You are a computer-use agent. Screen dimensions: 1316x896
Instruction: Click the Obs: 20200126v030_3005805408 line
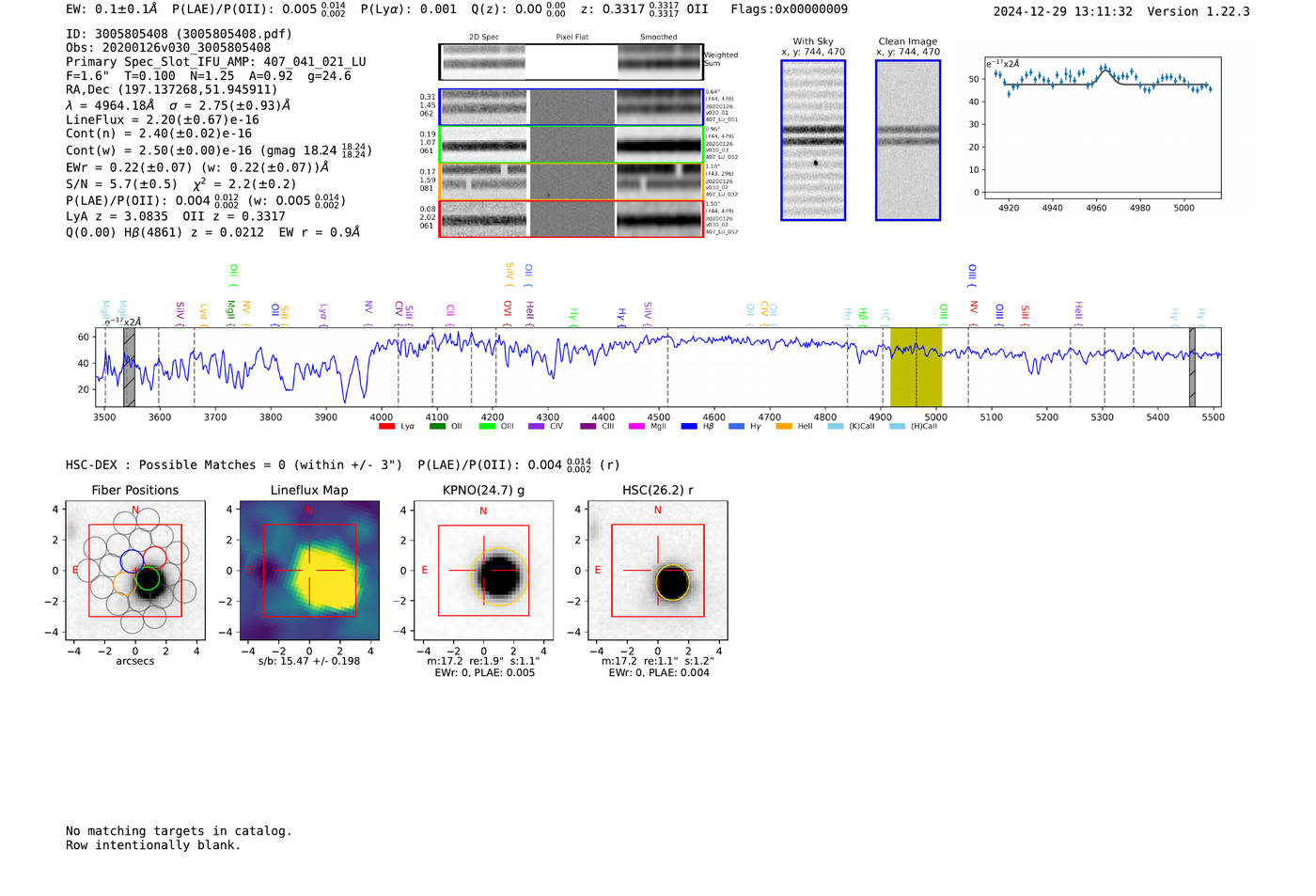(x=168, y=47)
